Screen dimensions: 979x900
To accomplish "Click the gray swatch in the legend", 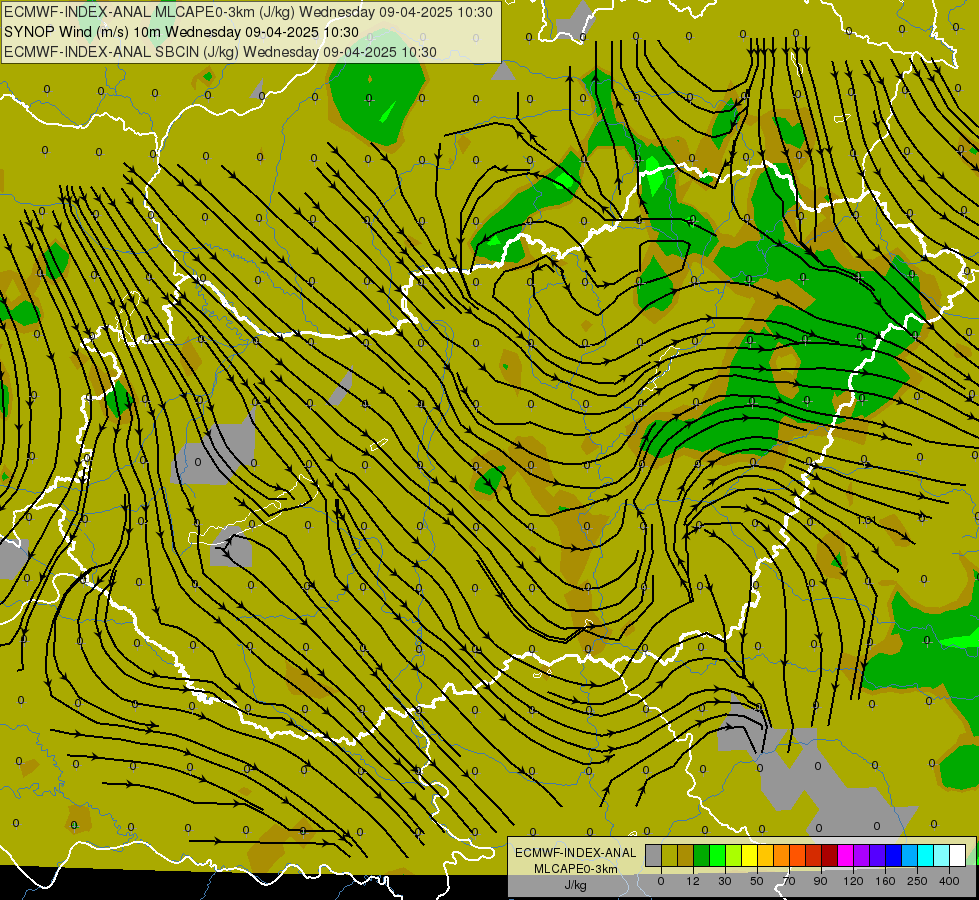I will (653, 855).
